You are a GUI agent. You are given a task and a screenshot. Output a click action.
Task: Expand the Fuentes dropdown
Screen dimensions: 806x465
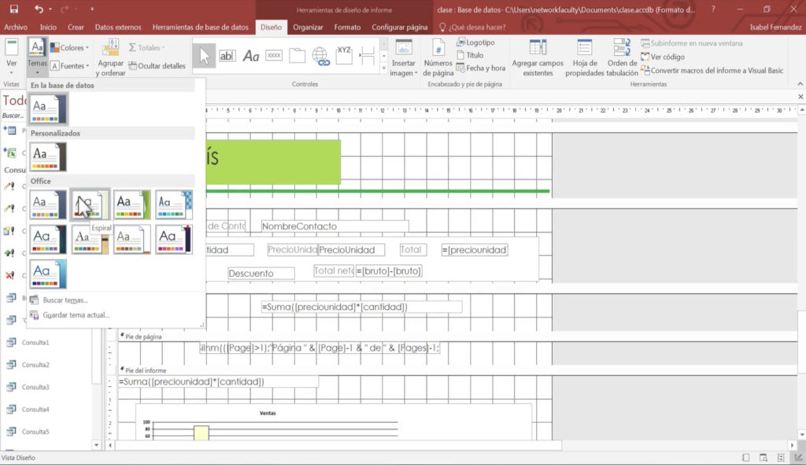click(70, 66)
